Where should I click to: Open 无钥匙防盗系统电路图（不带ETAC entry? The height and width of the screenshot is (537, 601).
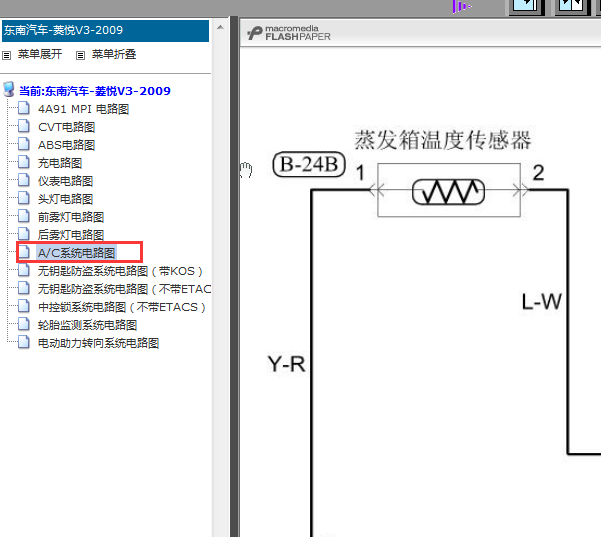pyautogui.click(x=124, y=289)
